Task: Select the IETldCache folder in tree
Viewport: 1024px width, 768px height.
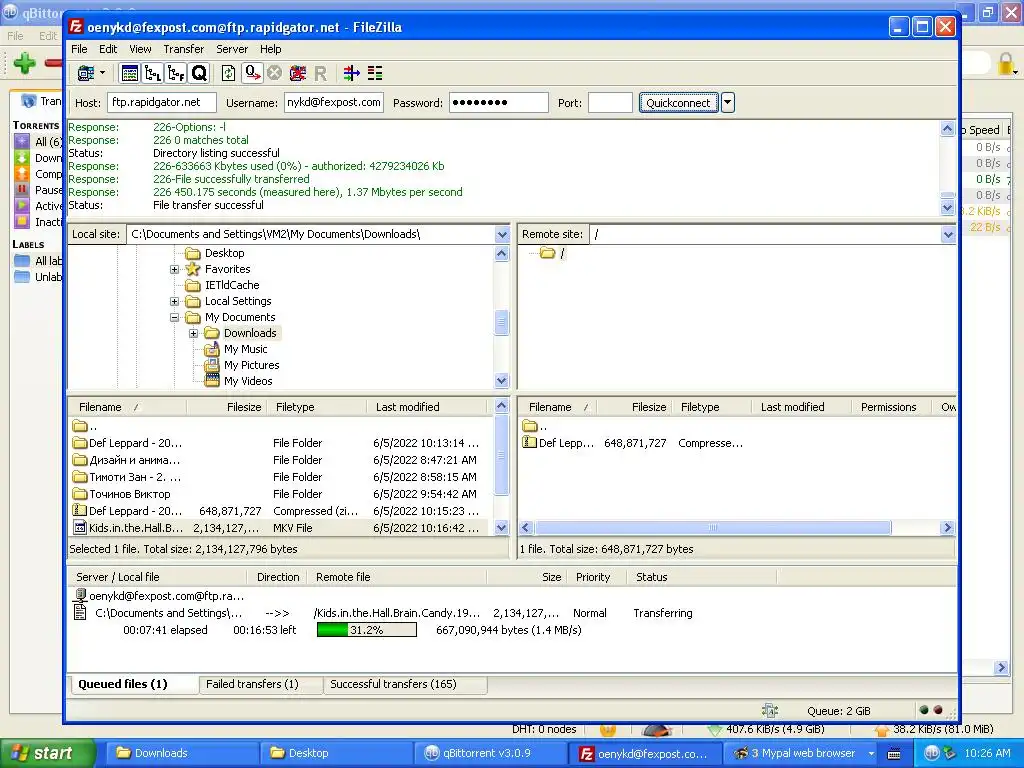Action: coord(232,285)
